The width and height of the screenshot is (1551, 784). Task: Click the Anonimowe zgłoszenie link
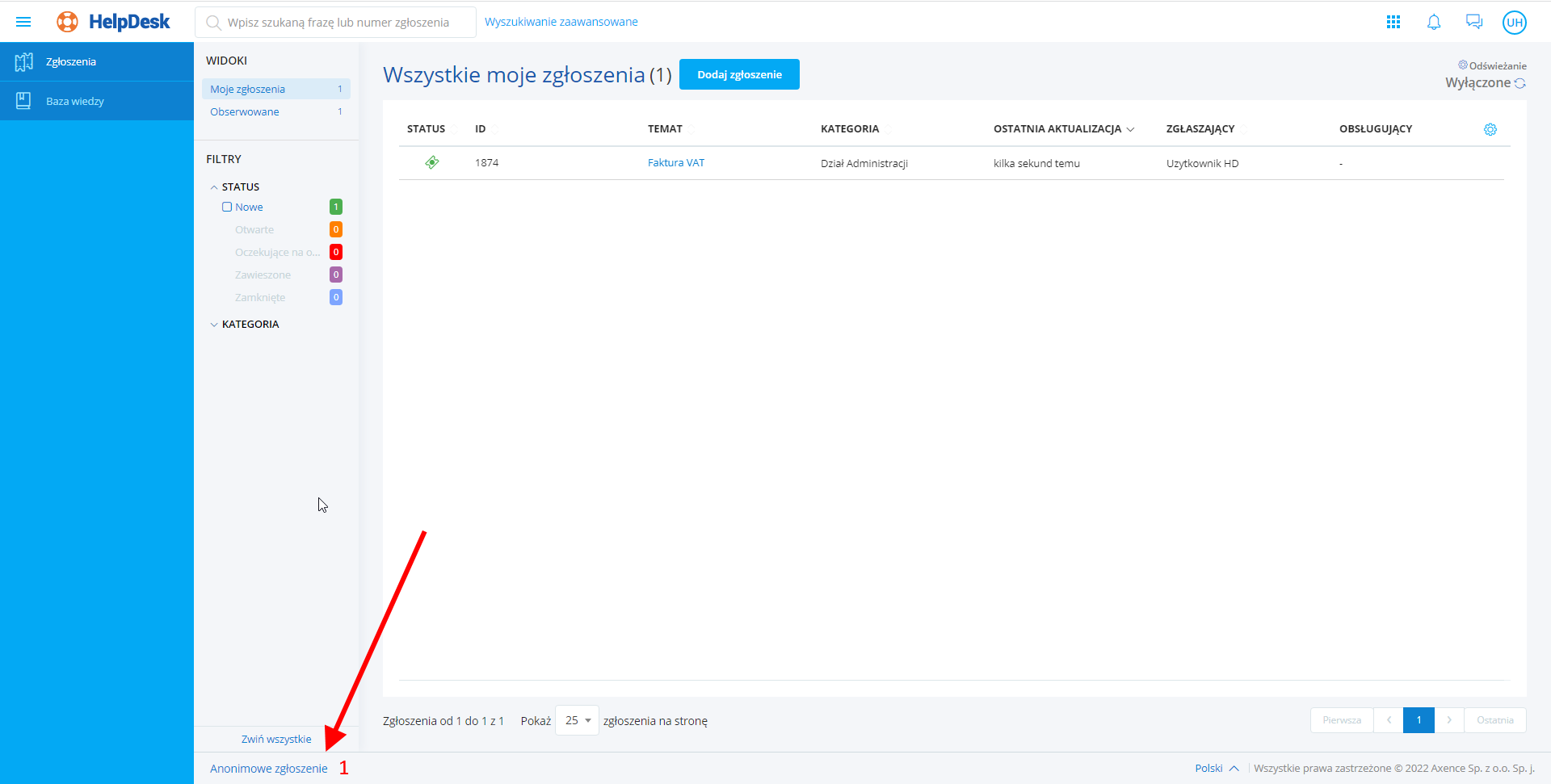pyautogui.click(x=268, y=769)
